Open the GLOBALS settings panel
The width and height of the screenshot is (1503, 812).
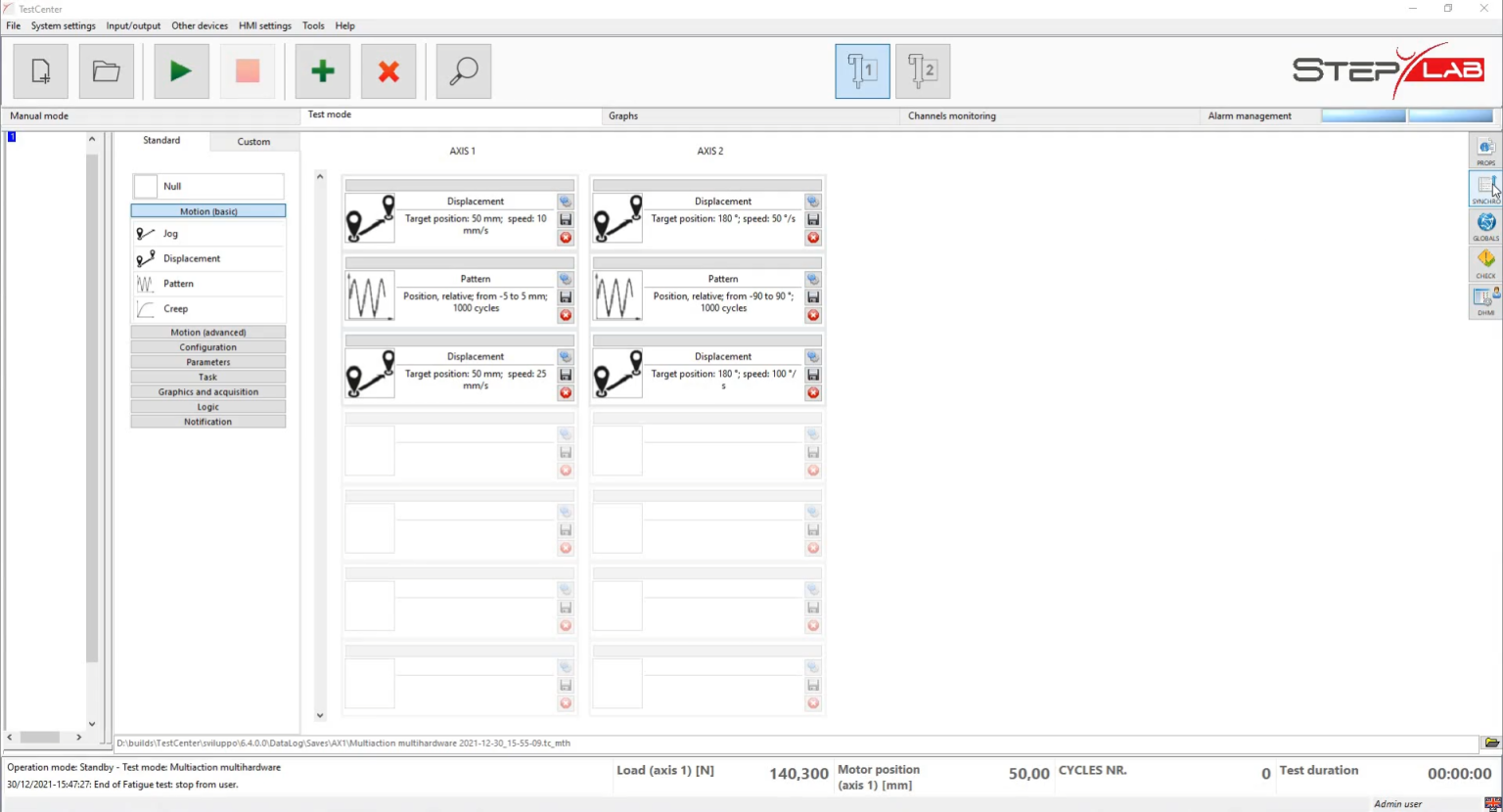(1485, 226)
